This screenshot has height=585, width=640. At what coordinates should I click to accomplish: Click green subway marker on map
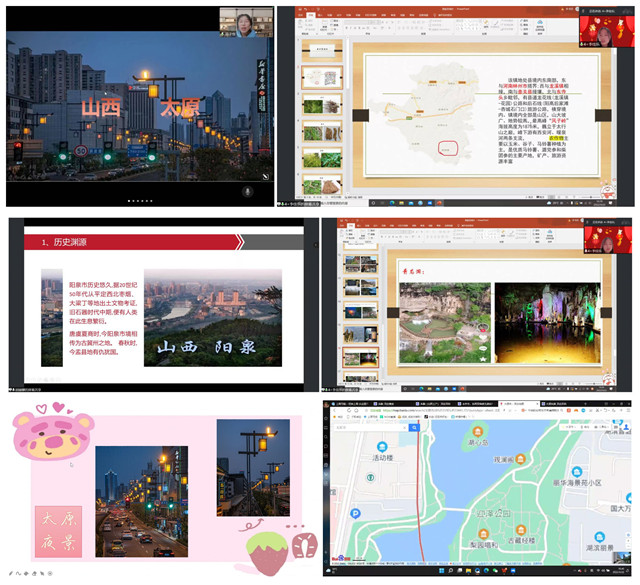click(371, 477)
